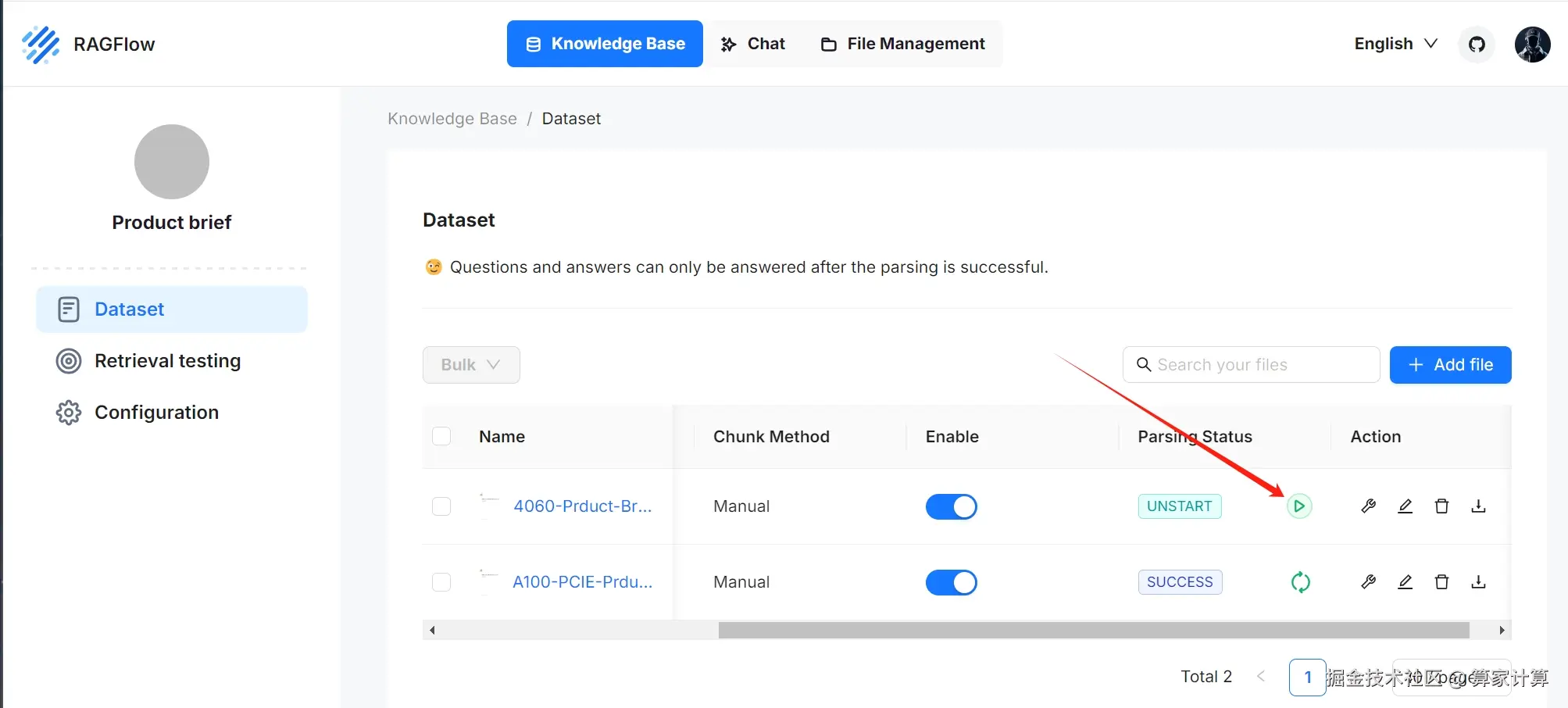Click the Dataset breadcrumb text

click(x=571, y=119)
